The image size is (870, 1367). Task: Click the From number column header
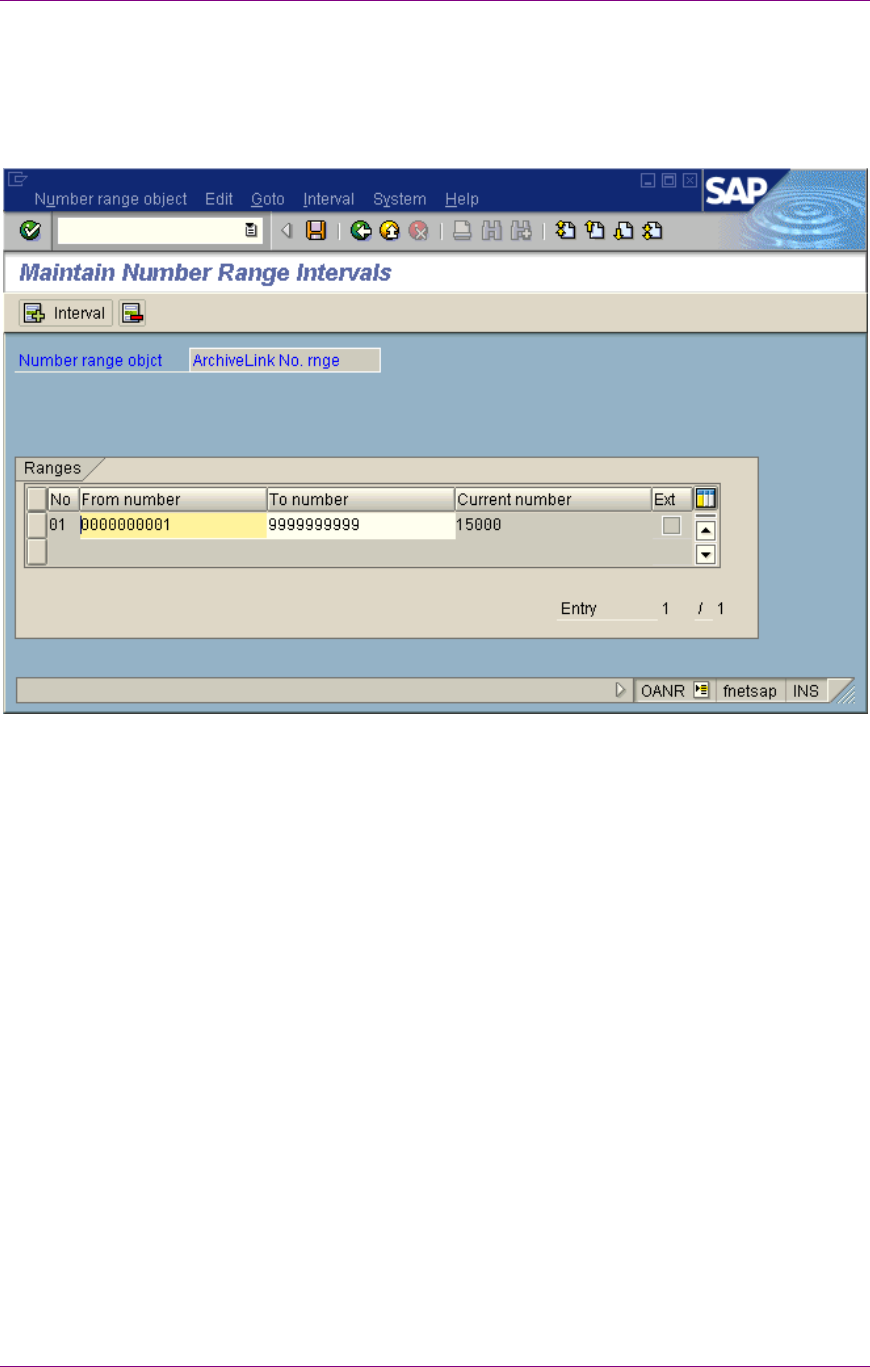[173, 498]
